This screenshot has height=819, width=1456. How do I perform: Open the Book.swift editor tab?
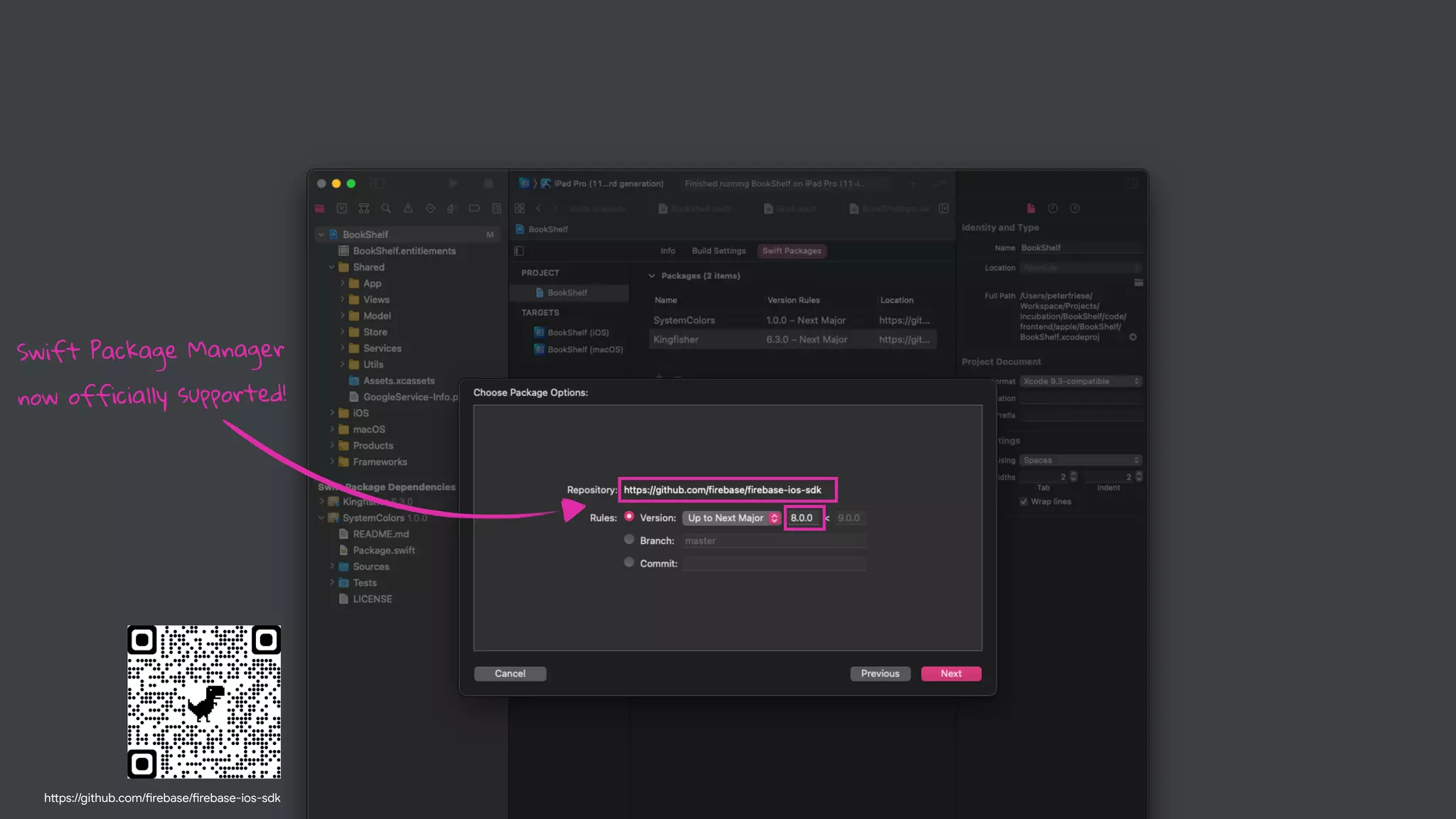coord(789,208)
